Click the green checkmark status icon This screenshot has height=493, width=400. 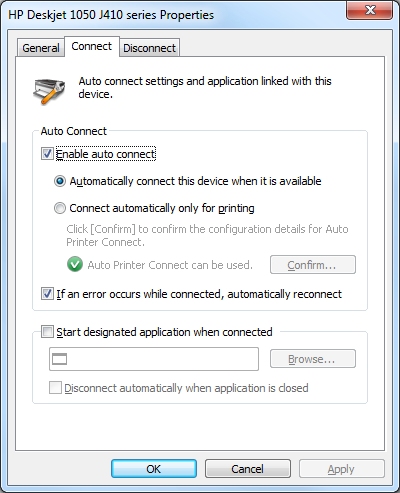tap(75, 264)
